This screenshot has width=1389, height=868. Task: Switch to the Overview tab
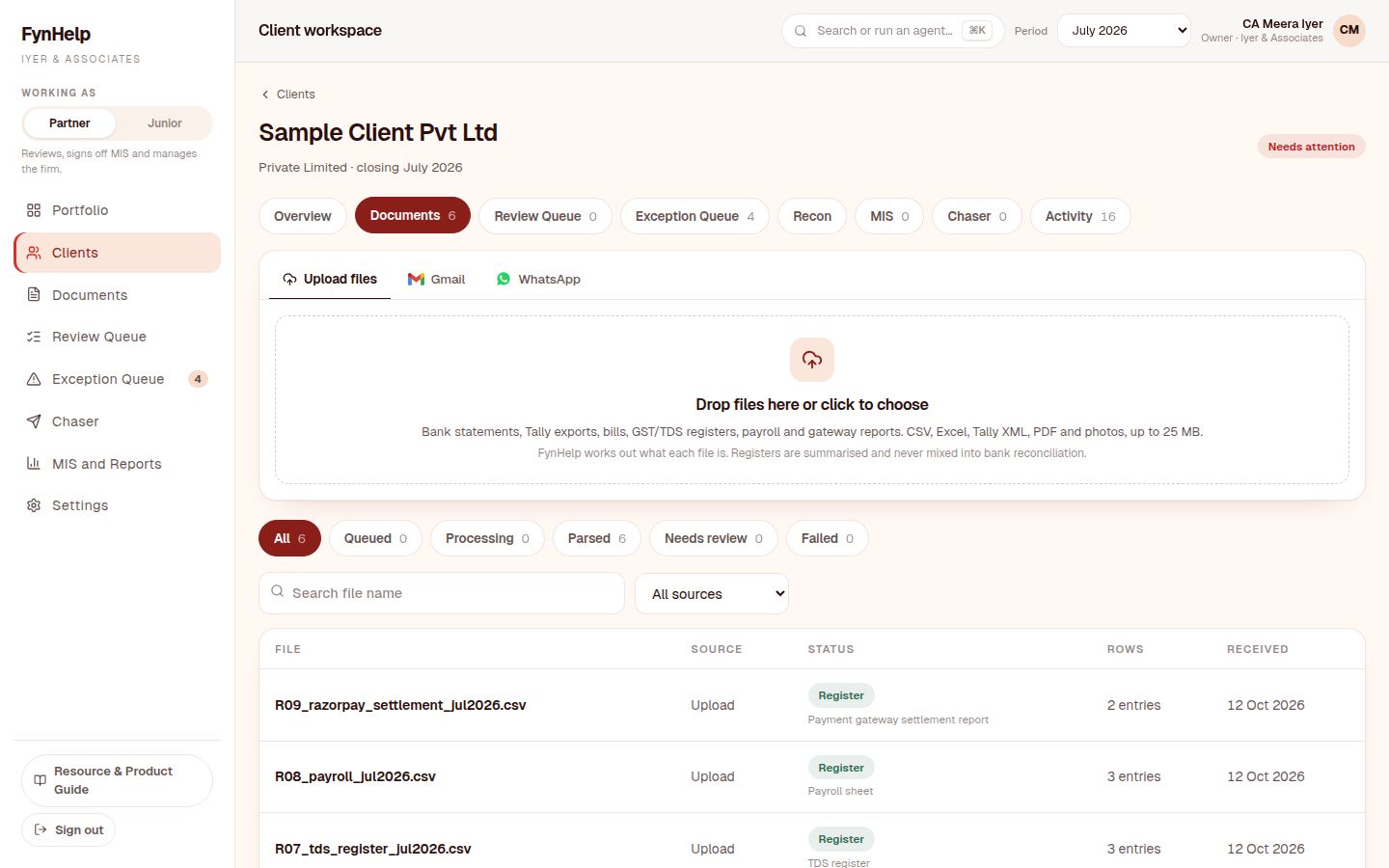[x=303, y=216]
